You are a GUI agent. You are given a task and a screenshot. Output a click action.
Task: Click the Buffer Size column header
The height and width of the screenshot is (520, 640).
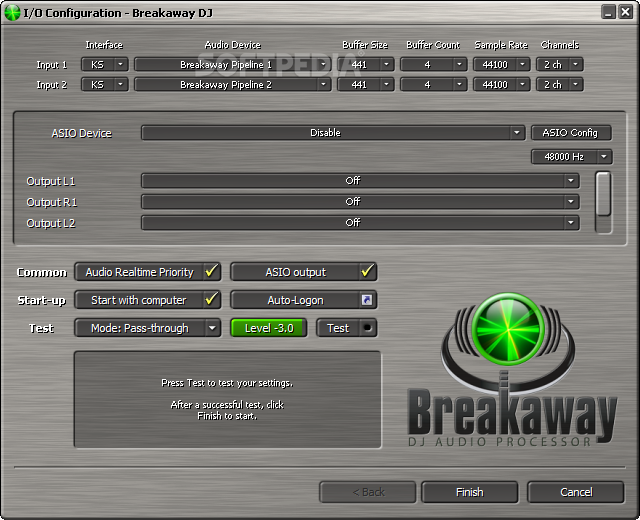(x=365, y=44)
